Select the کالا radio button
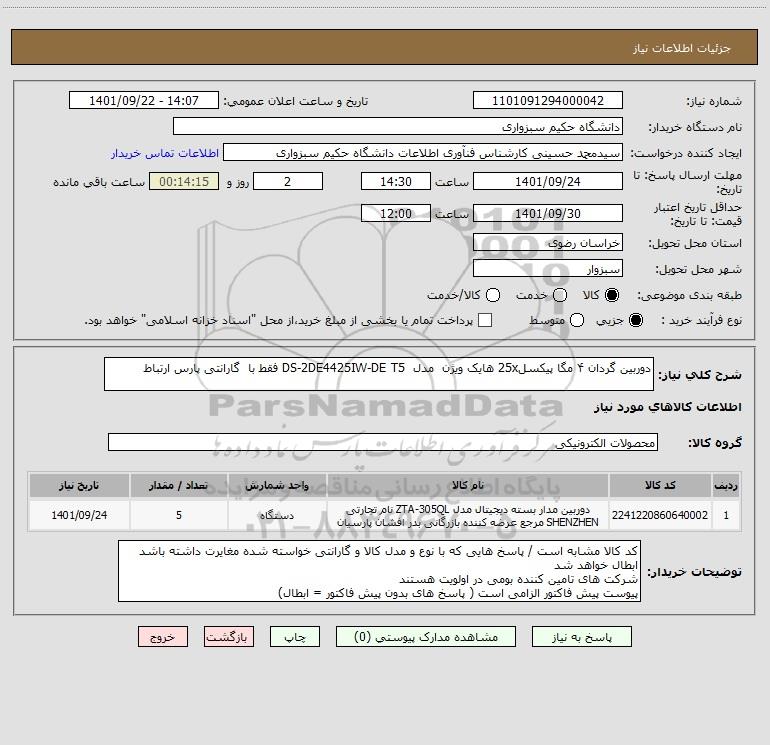 [612, 295]
